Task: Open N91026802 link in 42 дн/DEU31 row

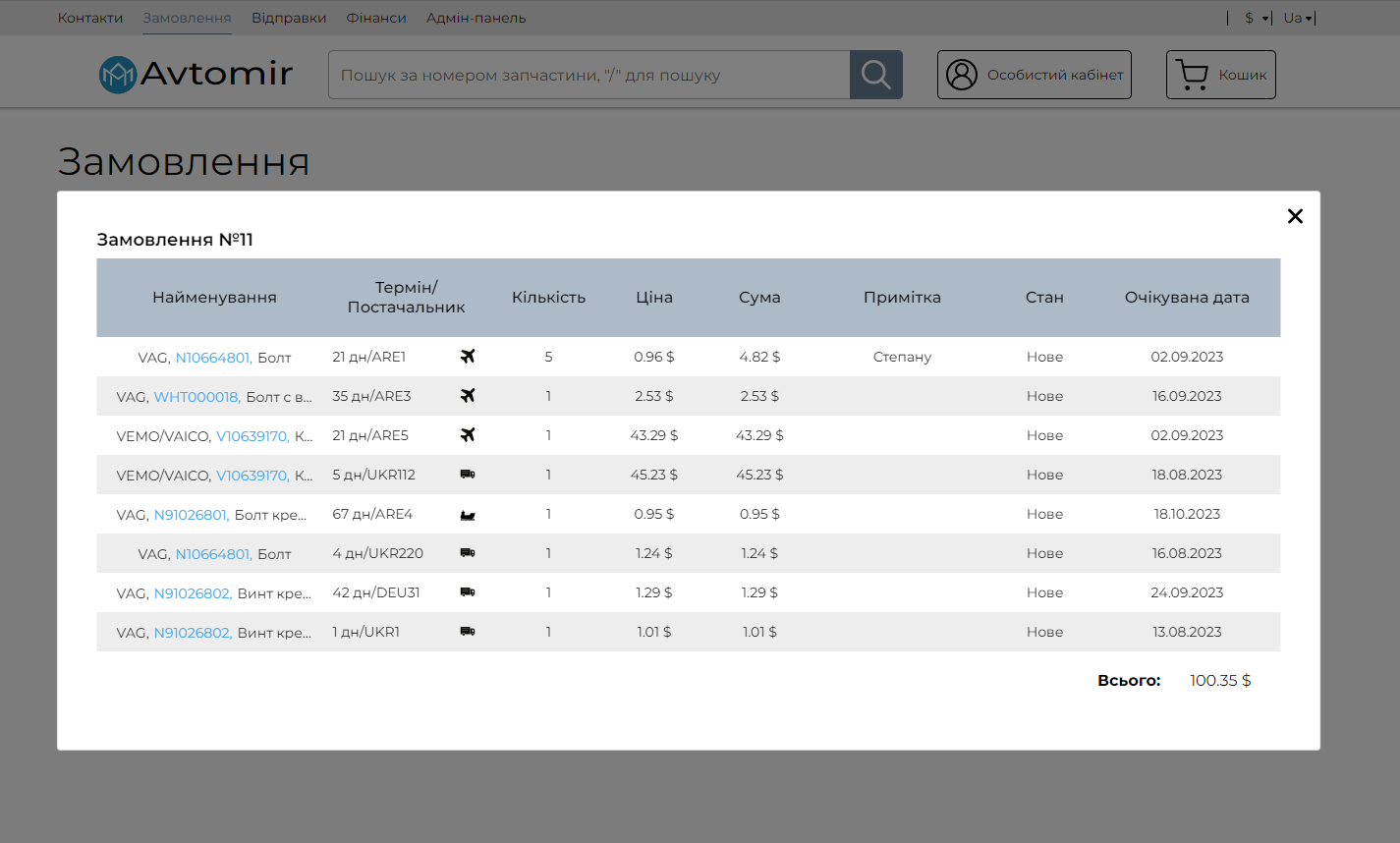Action: 193,593
